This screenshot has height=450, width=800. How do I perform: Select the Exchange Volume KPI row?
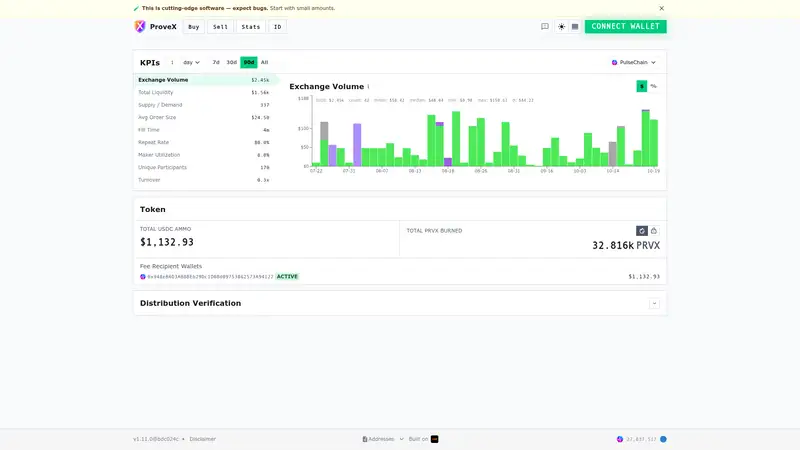[204, 80]
